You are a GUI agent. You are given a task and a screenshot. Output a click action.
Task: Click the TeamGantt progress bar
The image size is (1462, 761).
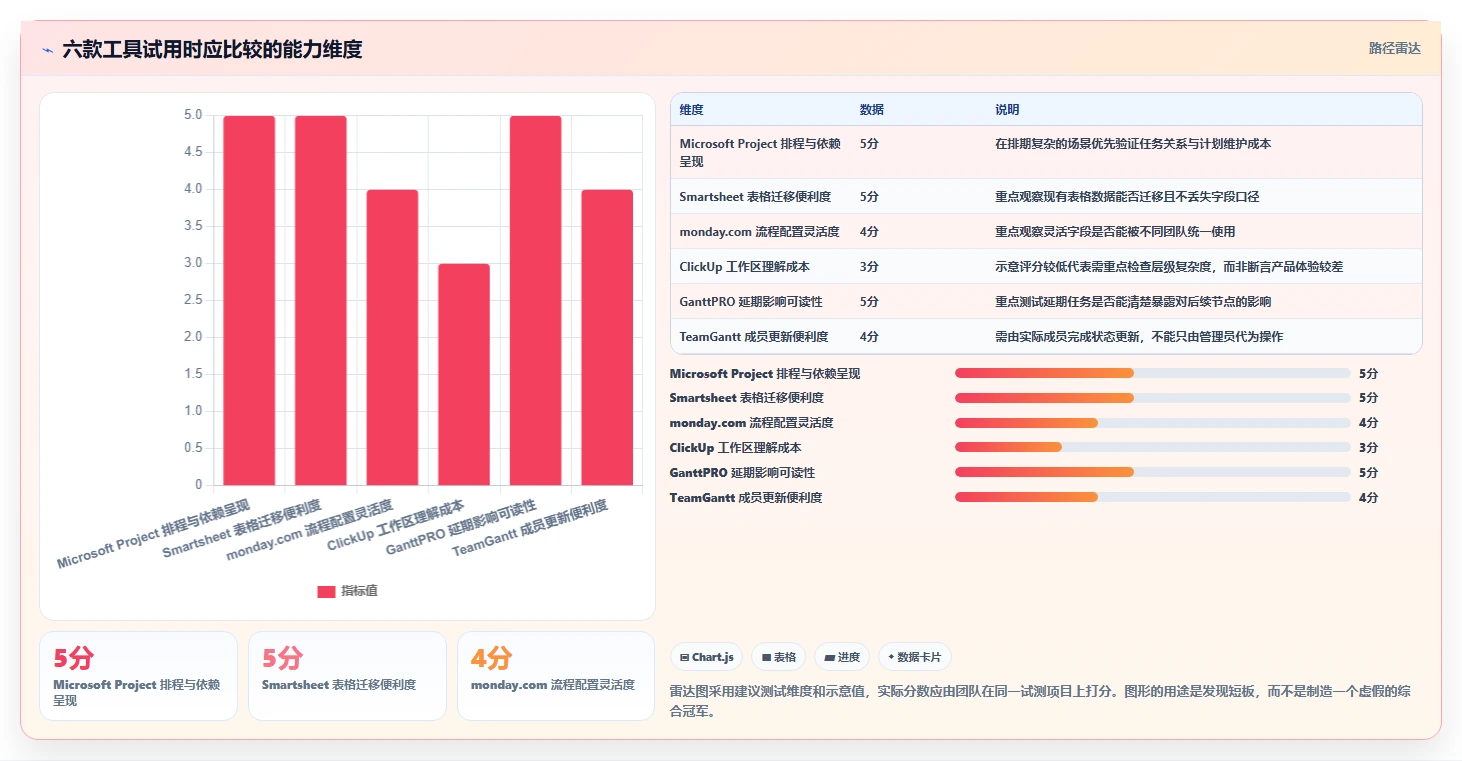[1152, 497]
